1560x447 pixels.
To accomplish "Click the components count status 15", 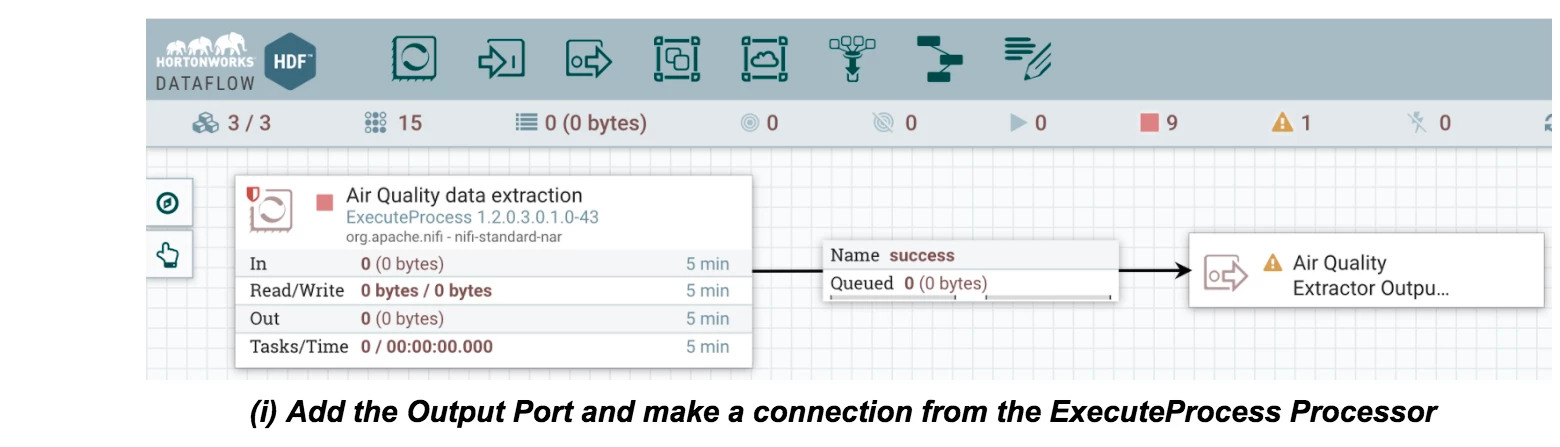I will [x=393, y=123].
